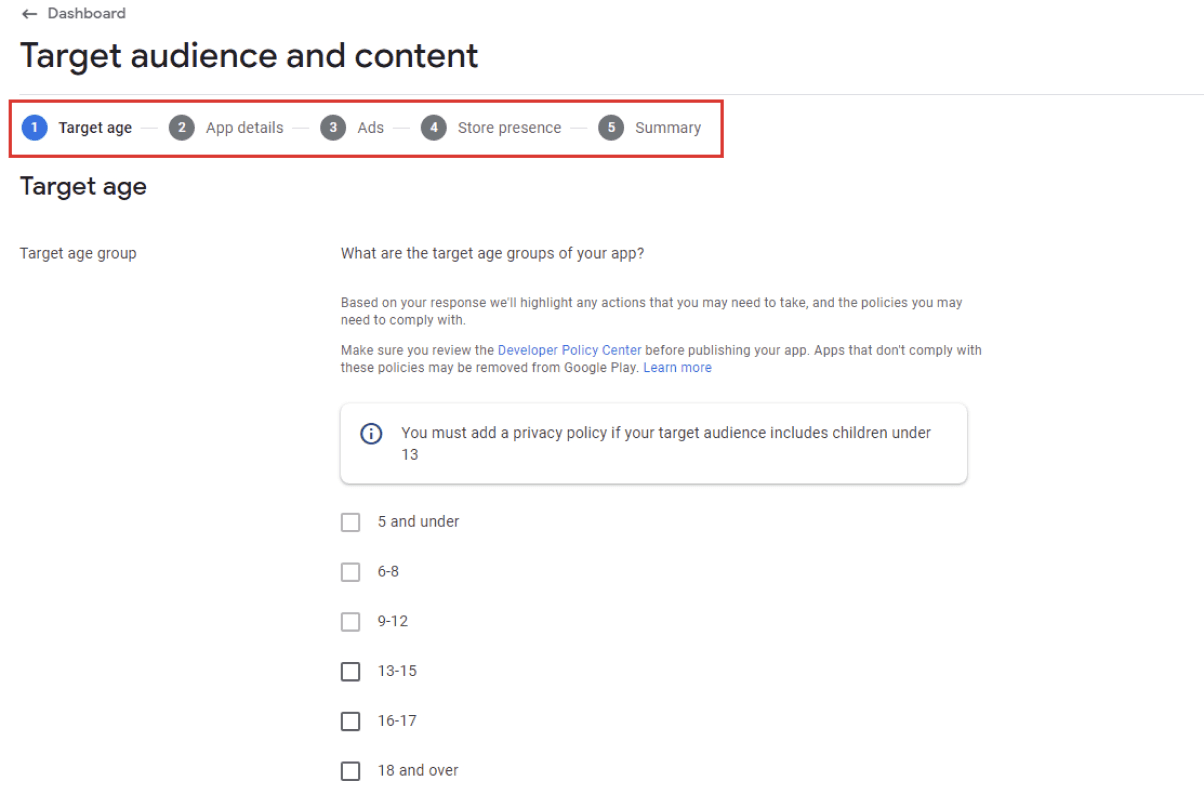
Task: Check the "16-17" checkbox
Action: (350, 720)
